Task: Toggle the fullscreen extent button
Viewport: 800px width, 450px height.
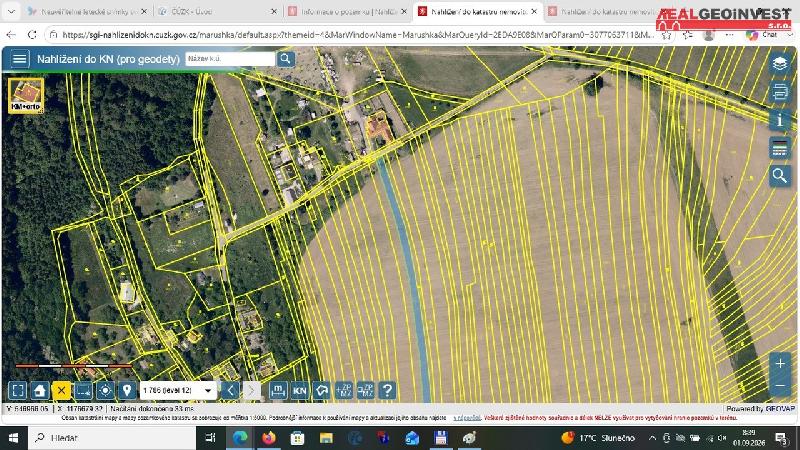Action: pyautogui.click(x=18, y=391)
